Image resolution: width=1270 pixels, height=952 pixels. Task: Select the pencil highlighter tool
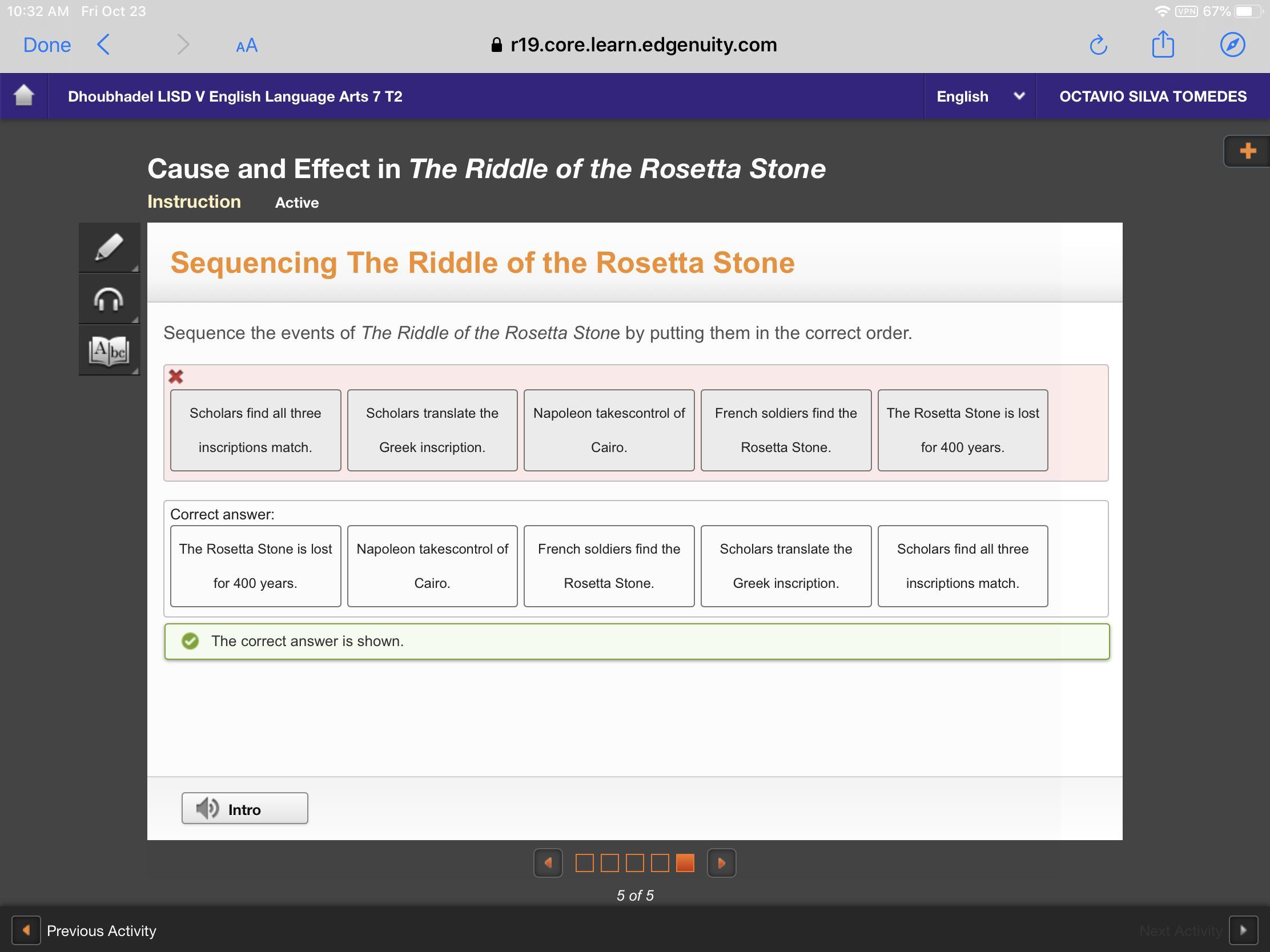coord(108,247)
